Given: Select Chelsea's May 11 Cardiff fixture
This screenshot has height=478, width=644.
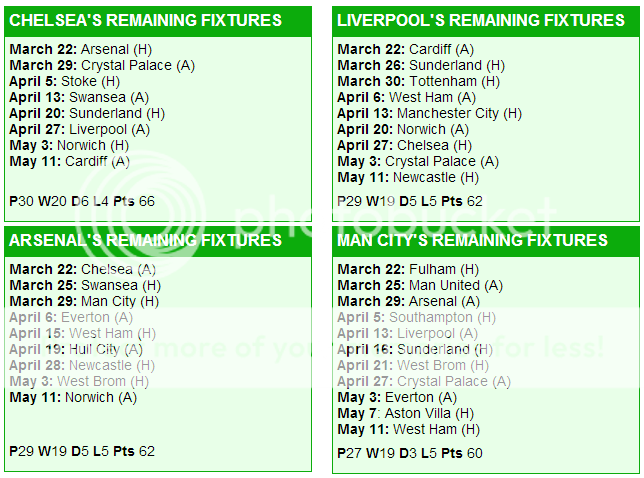Looking at the screenshot, I should [69, 161].
